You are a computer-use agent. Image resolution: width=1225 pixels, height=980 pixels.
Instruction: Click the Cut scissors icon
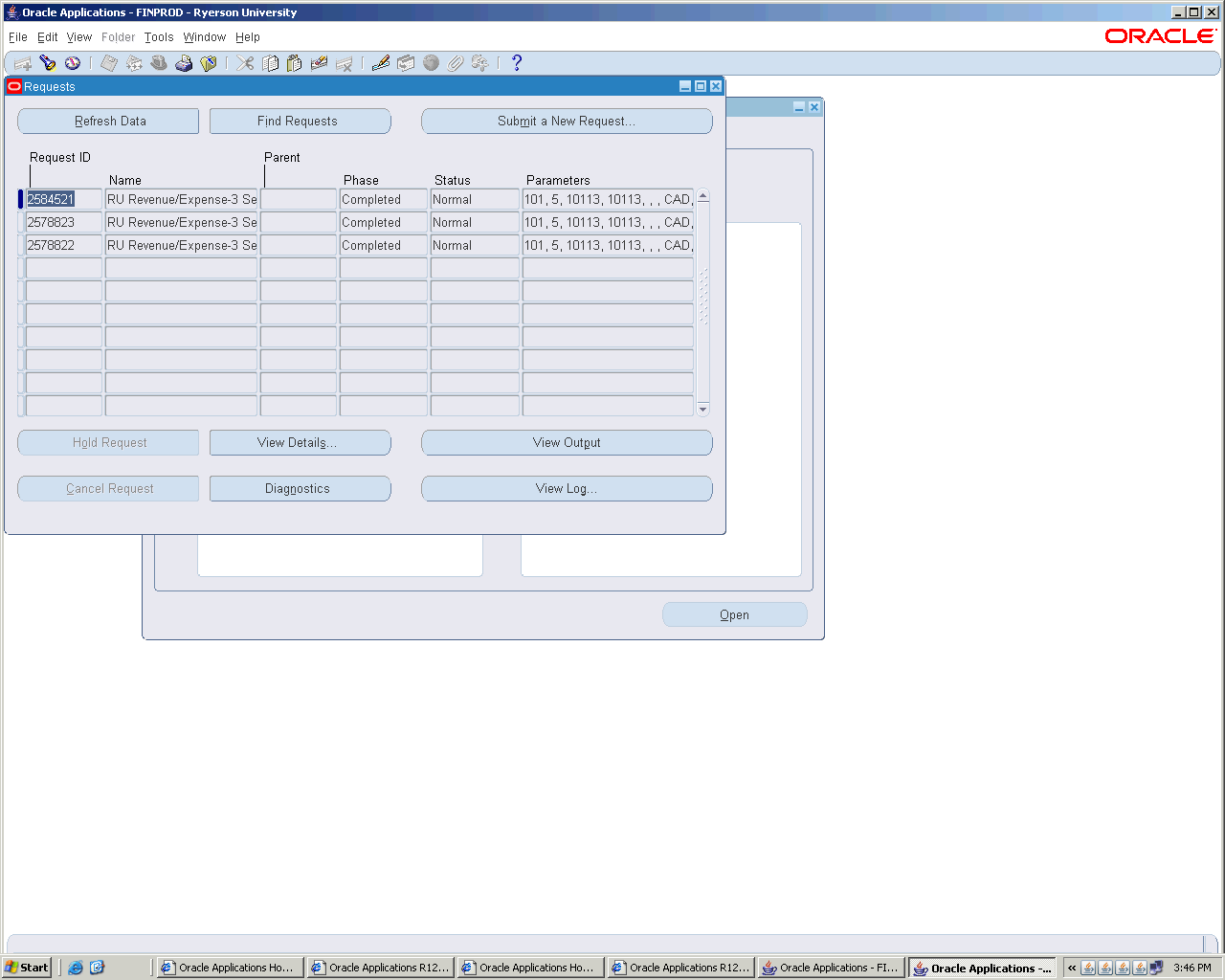(246, 63)
